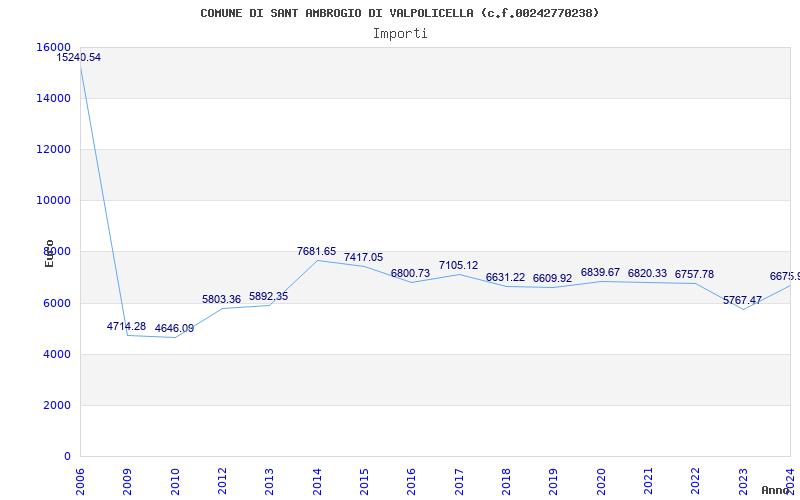Screen dimensions: 800x500
Task: Click the y-axis value 2000
Action: point(57,405)
